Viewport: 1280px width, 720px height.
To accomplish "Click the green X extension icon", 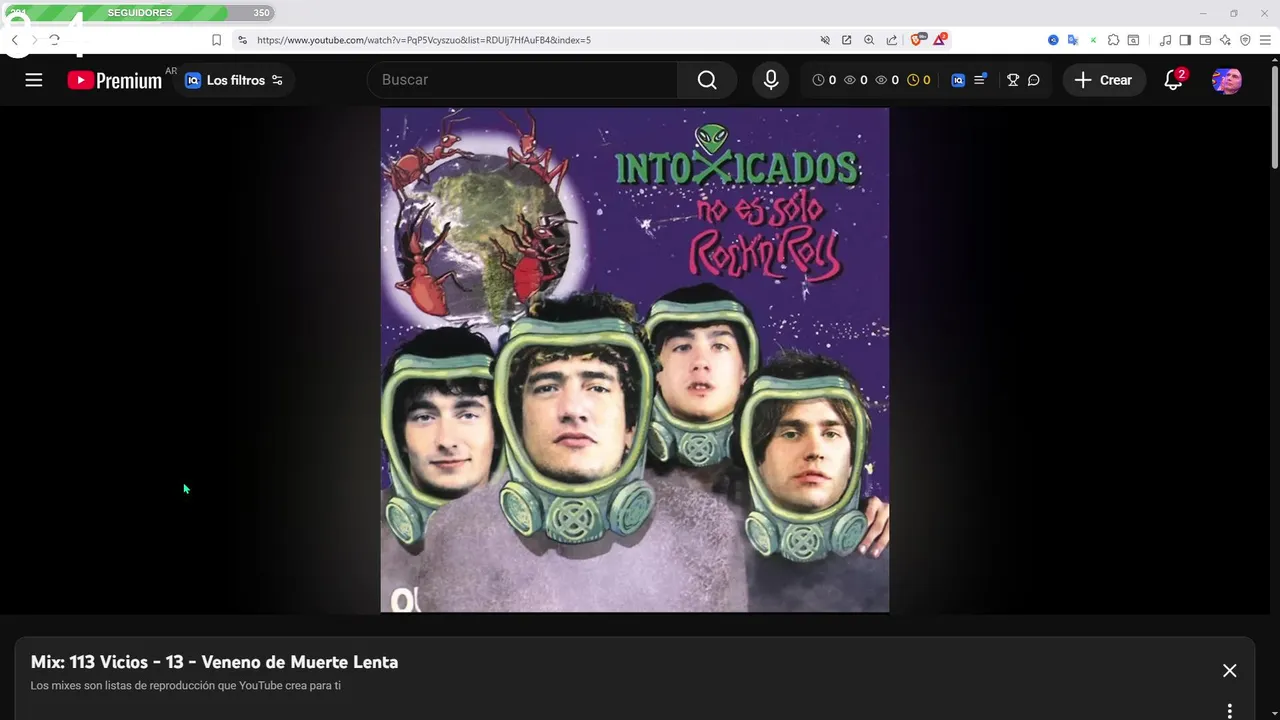I will [x=1093, y=40].
